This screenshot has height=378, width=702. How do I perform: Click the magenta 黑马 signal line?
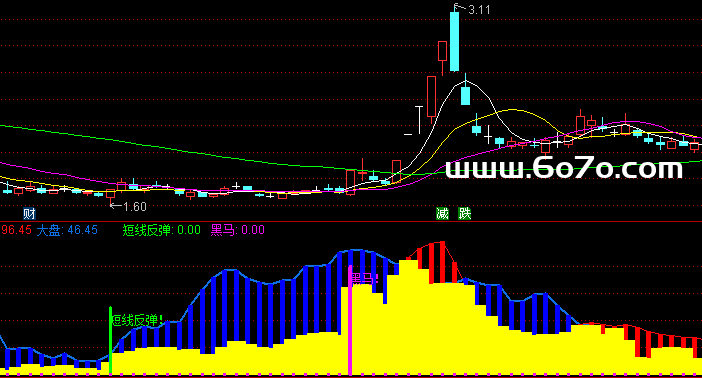click(350, 320)
